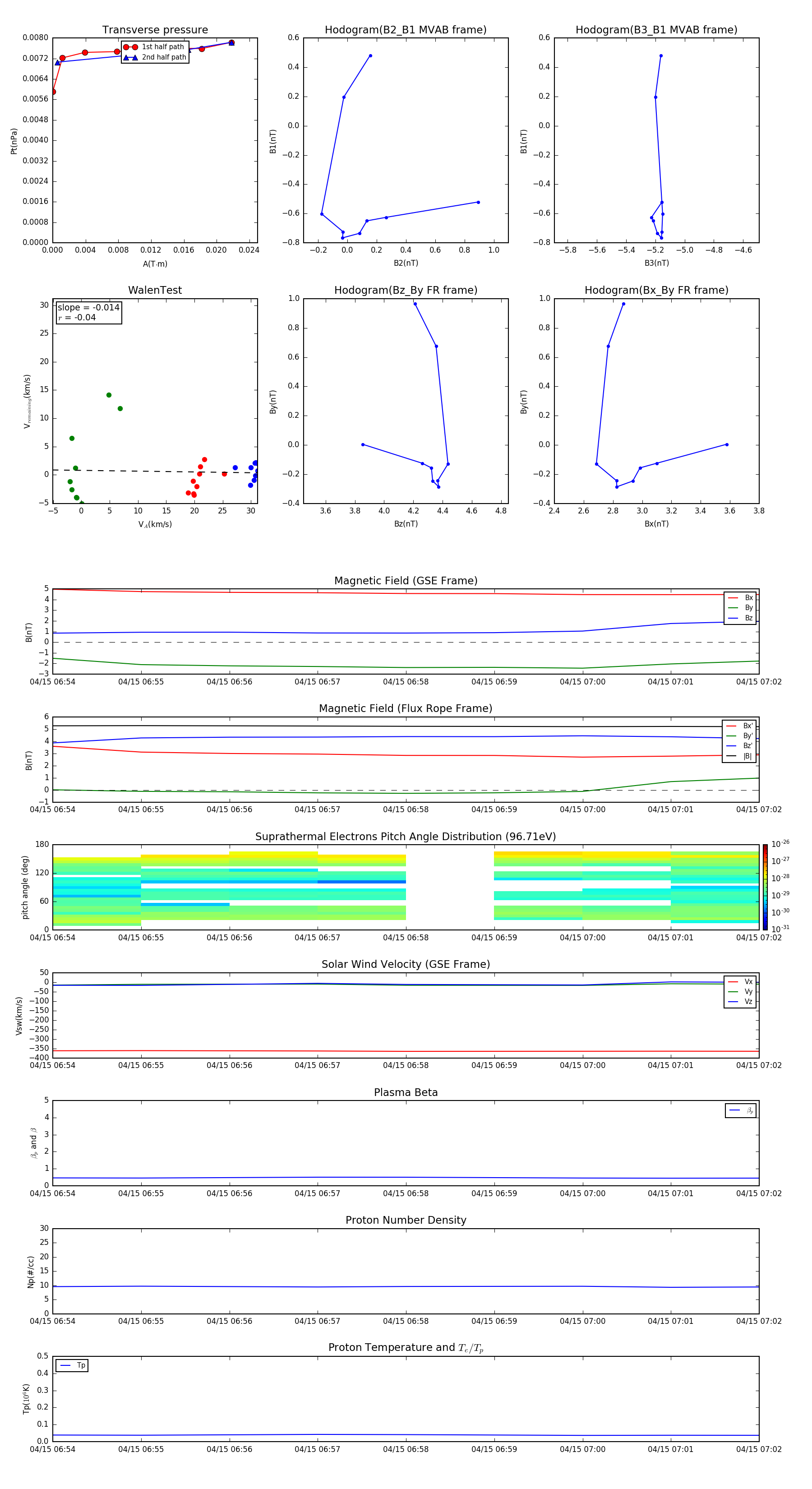Click the "V_remaining(km/s)" y-axis label

click(27, 401)
